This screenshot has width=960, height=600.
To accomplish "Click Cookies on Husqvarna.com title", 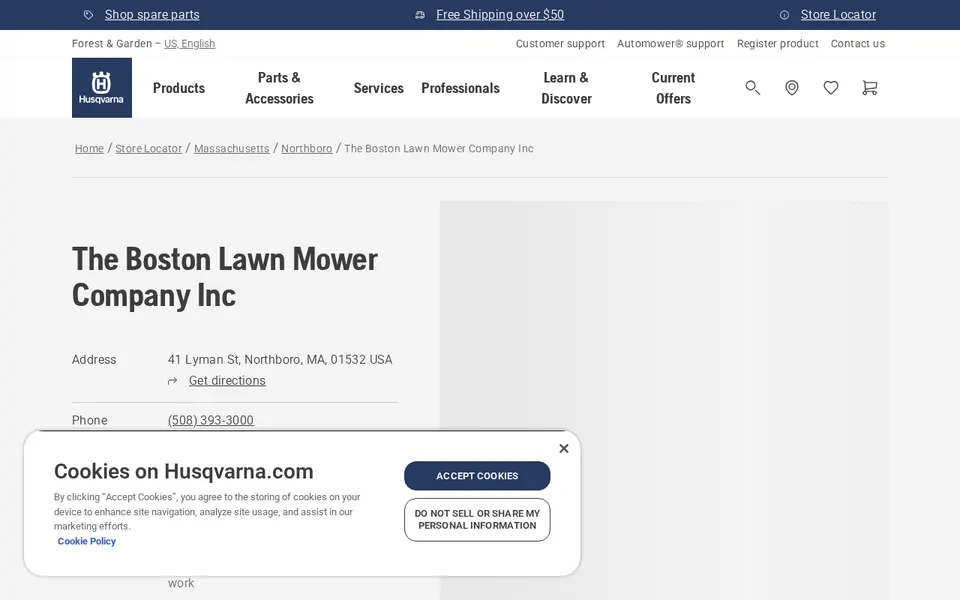I will (184, 471).
